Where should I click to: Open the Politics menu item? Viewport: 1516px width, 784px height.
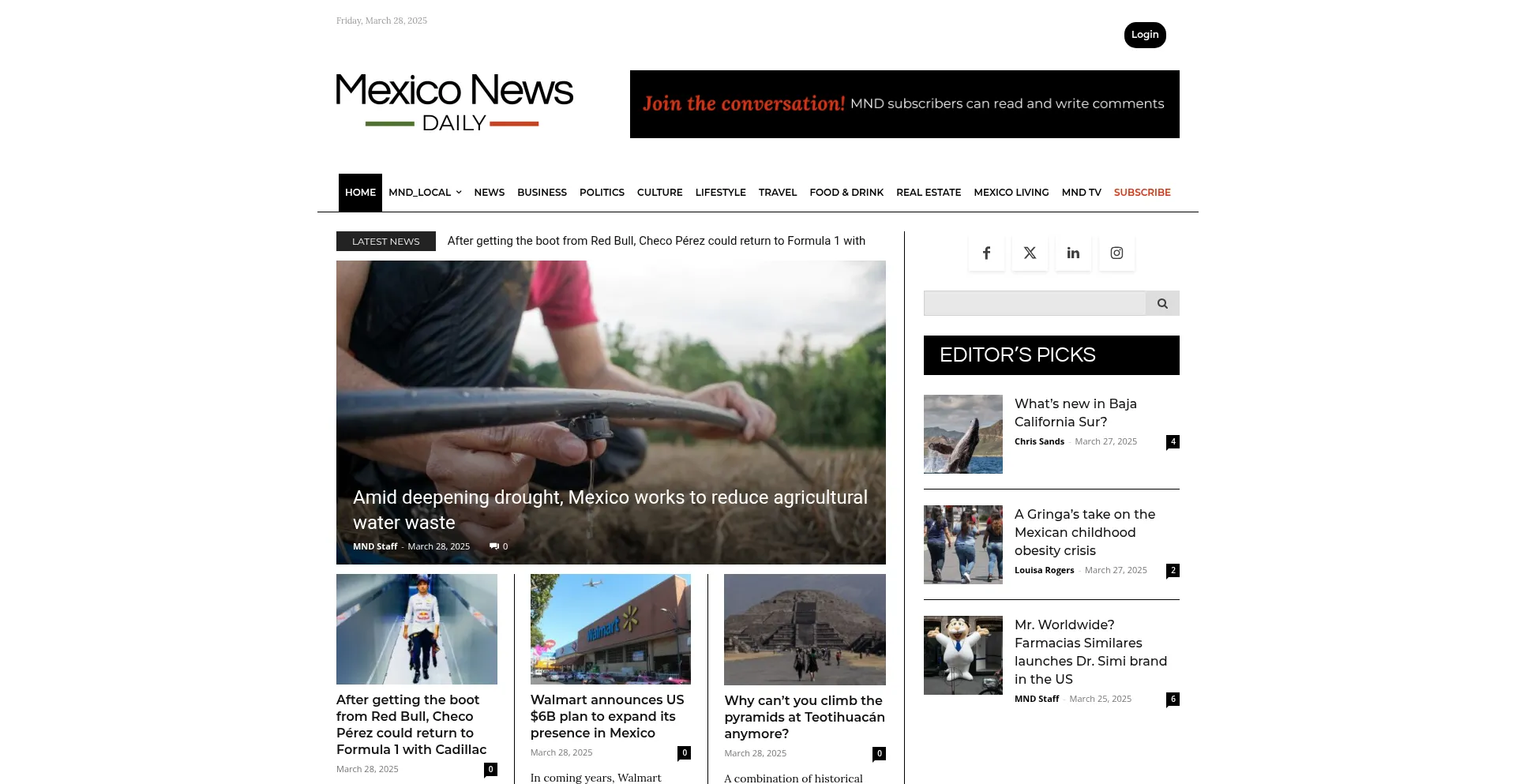[602, 193]
